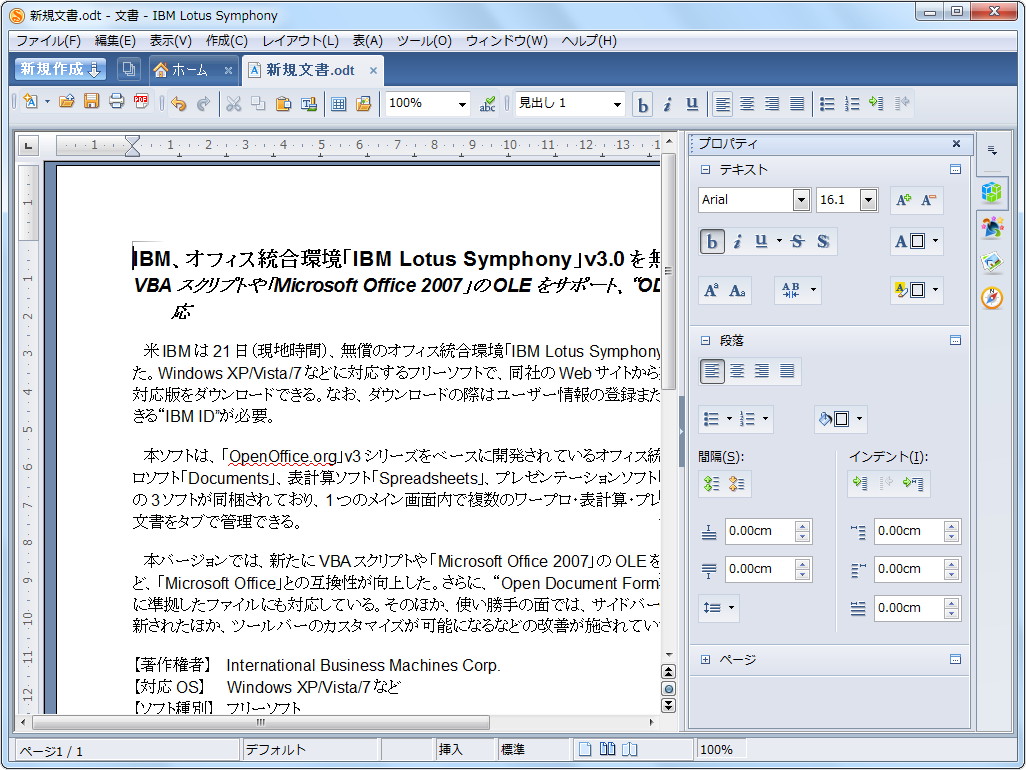The height and width of the screenshot is (770, 1026).
Task: Click the spell check abc icon
Action: coord(487,104)
